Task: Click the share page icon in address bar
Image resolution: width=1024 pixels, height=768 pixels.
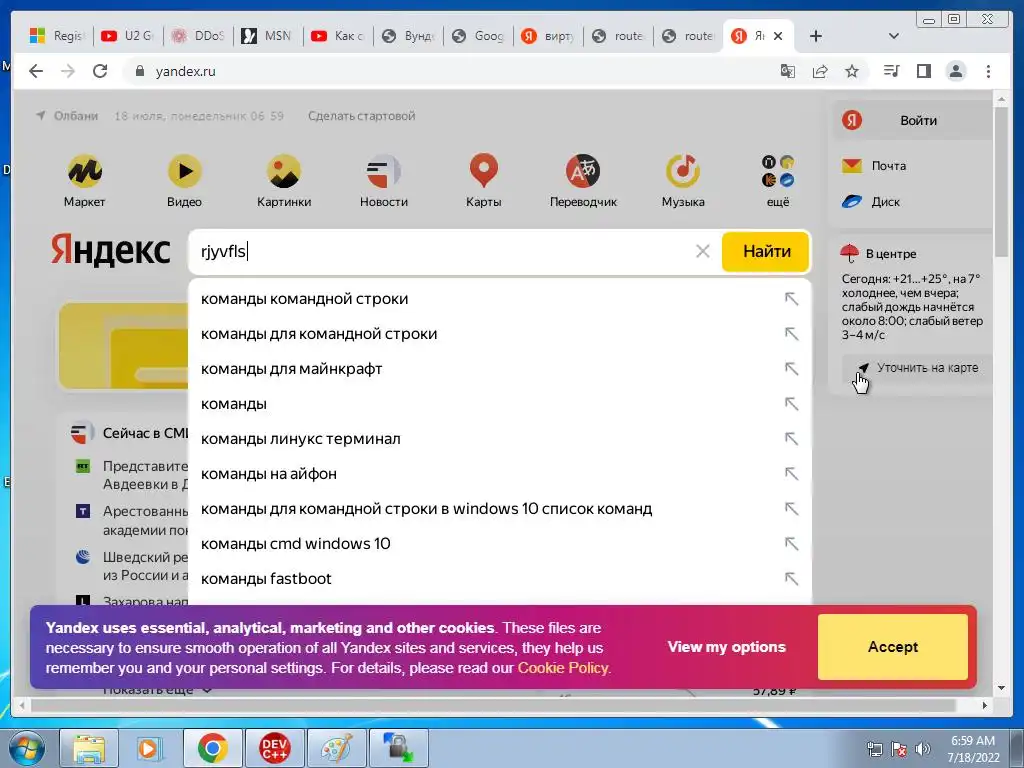Action: (x=820, y=71)
